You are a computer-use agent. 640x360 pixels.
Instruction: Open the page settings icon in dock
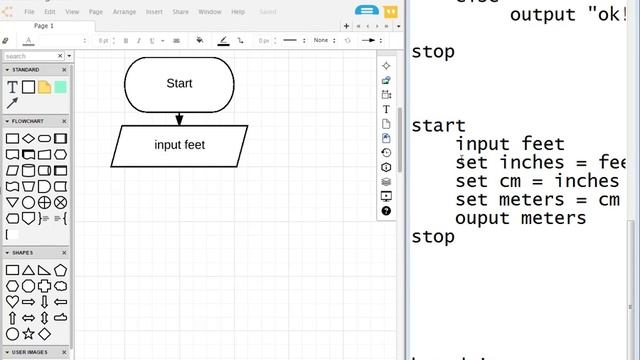(x=386, y=124)
